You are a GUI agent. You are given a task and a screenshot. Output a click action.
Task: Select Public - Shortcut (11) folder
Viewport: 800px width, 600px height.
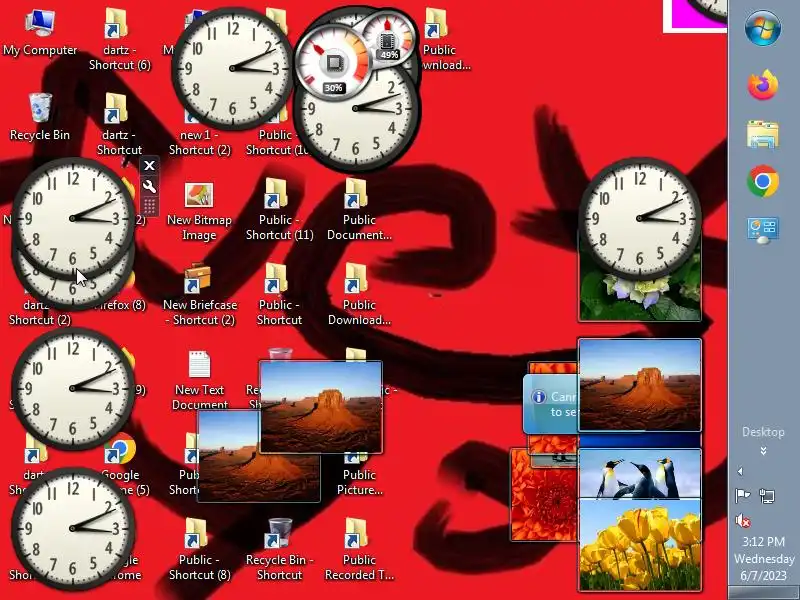(279, 210)
